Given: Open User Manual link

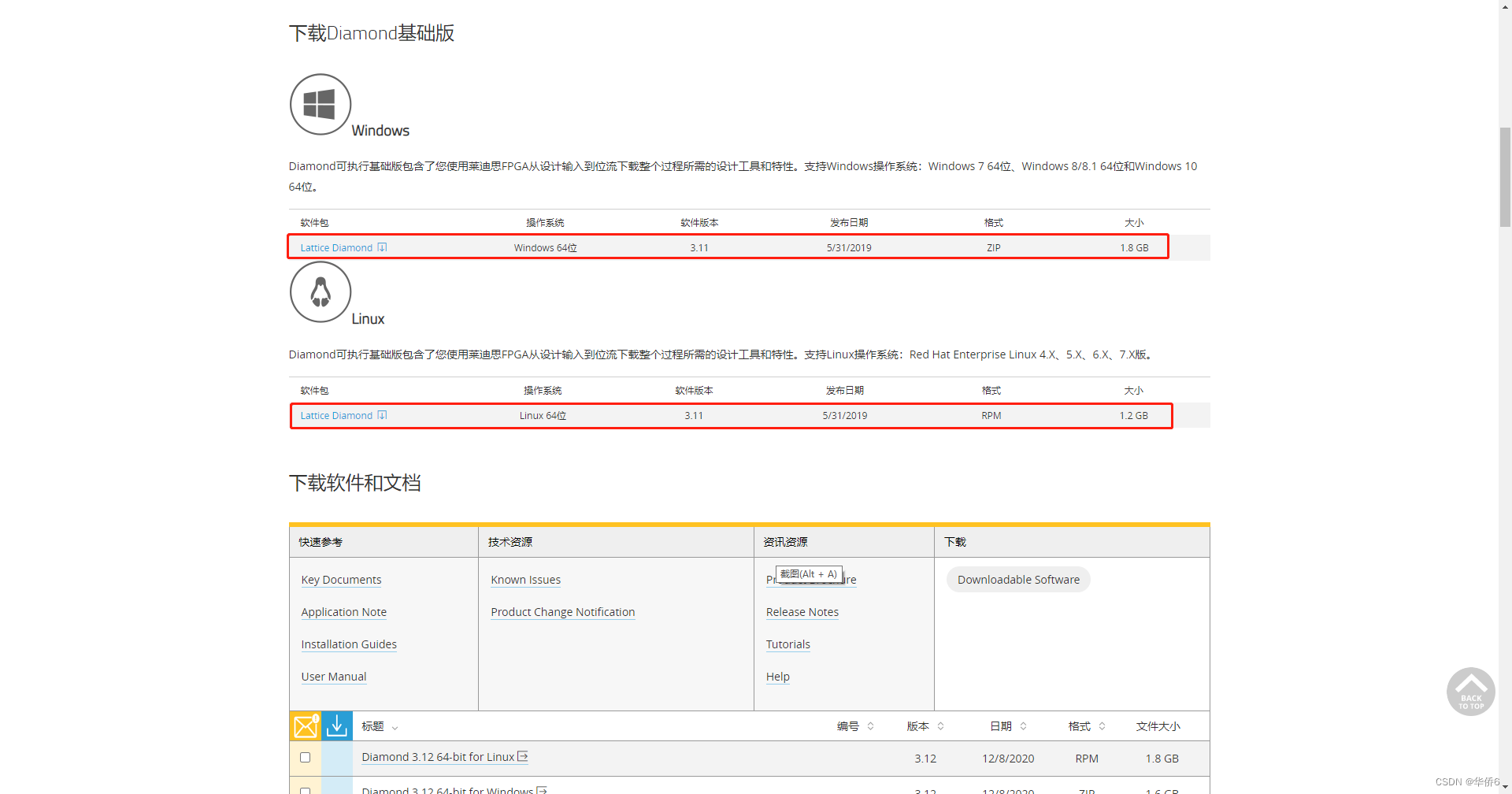Looking at the screenshot, I should (334, 677).
